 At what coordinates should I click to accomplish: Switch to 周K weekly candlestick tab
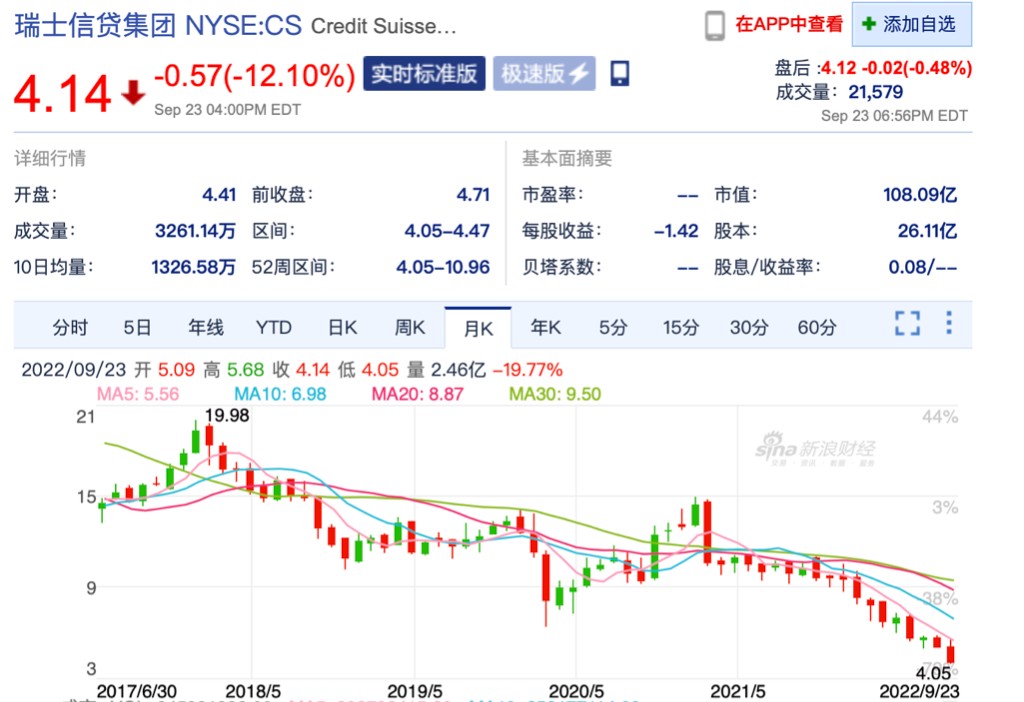click(410, 327)
